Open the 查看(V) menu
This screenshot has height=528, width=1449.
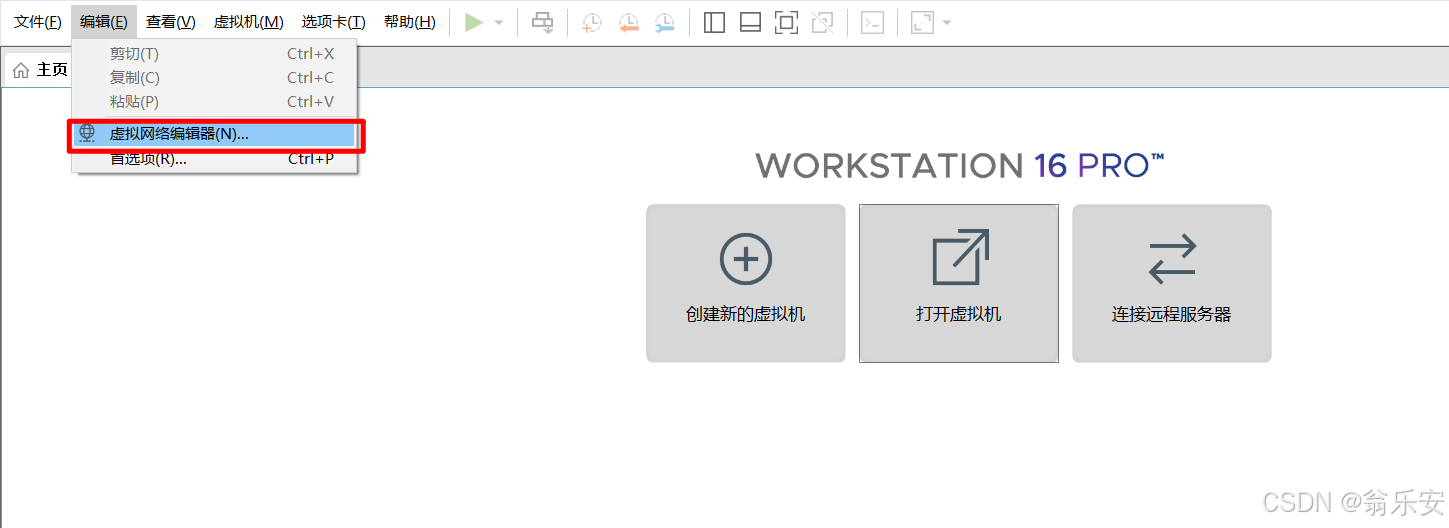170,22
